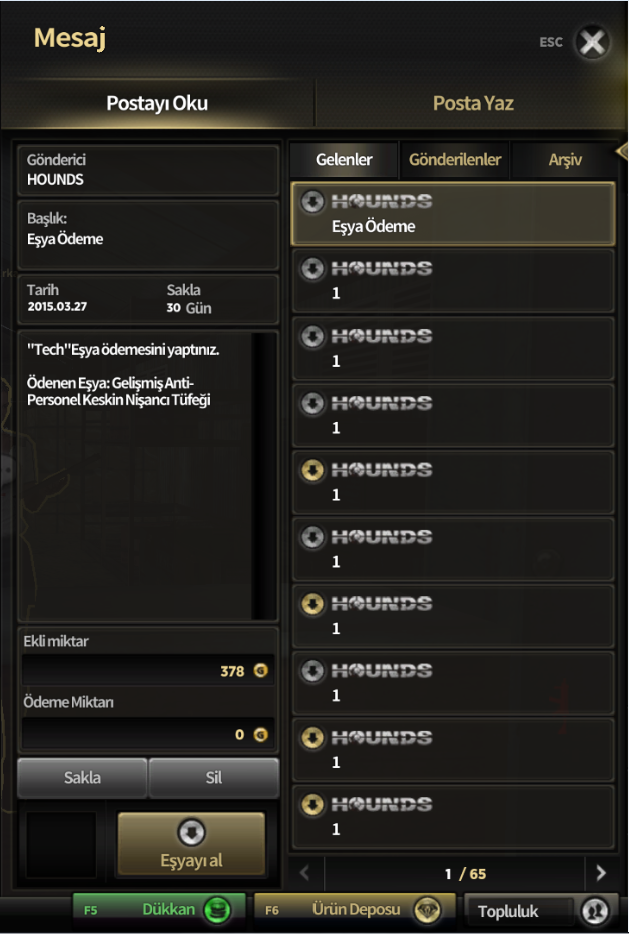Close the Mesaj window with X
The height and width of the screenshot is (934, 629).
[x=593, y=42]
